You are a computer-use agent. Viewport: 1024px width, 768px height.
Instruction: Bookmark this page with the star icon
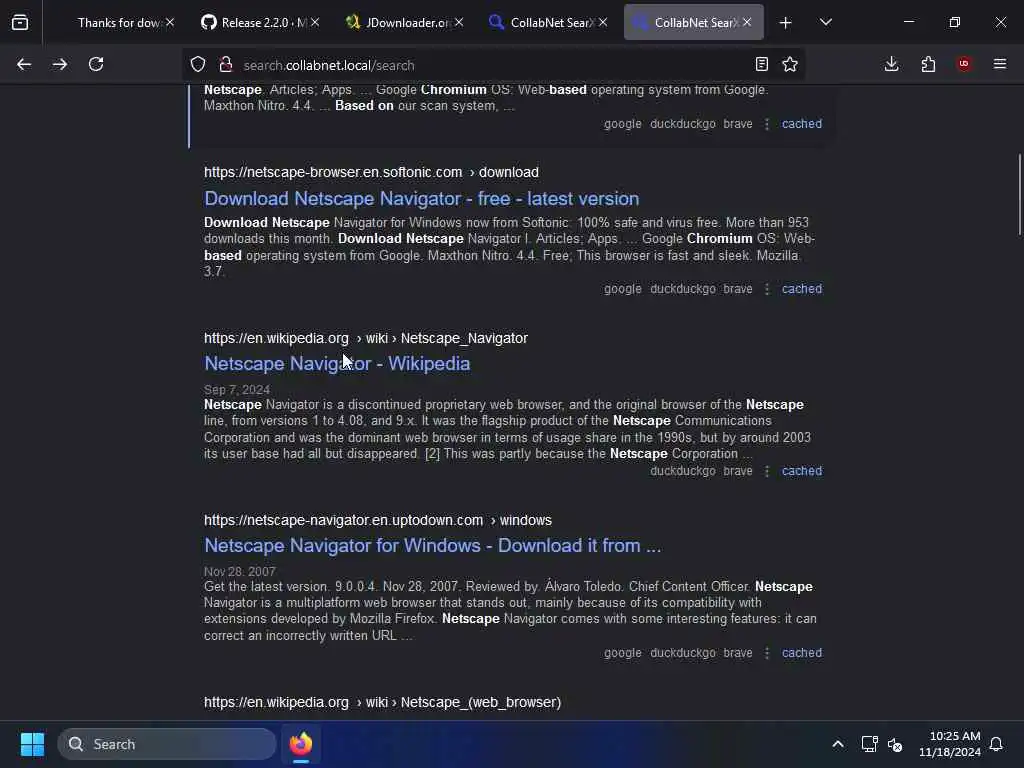790,64
